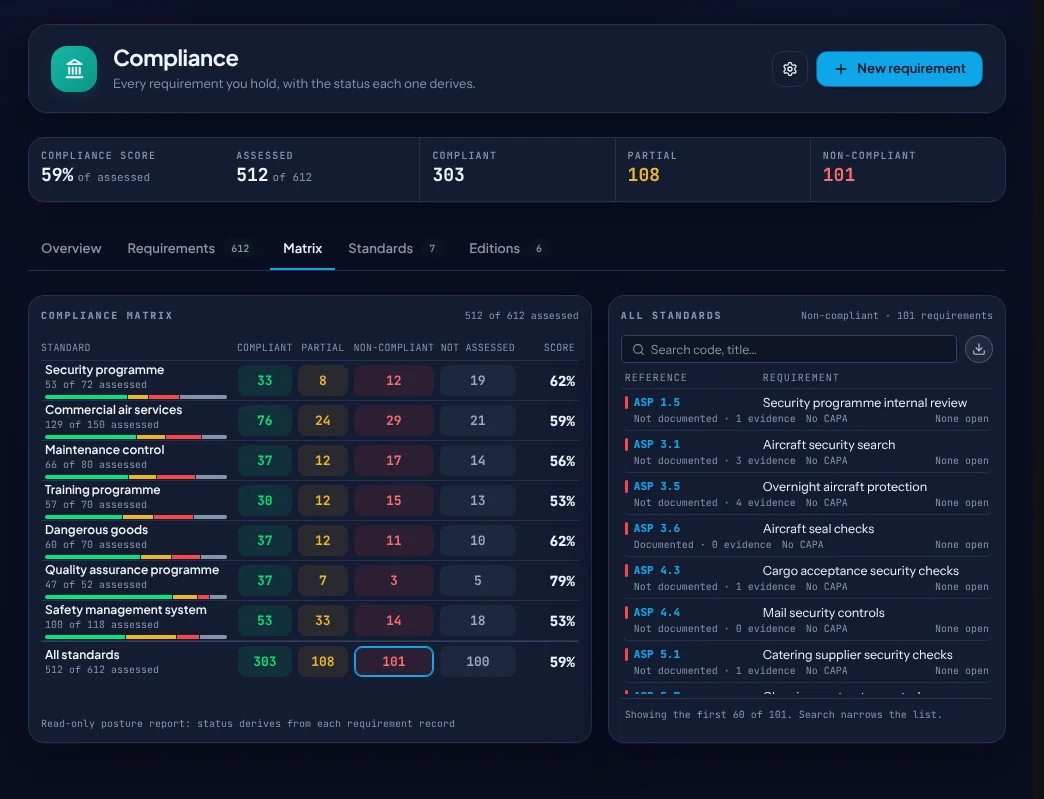1044x799 pixels.
Task: Open ASP 3.1 Aircraft security search
Action: point(806,451)
